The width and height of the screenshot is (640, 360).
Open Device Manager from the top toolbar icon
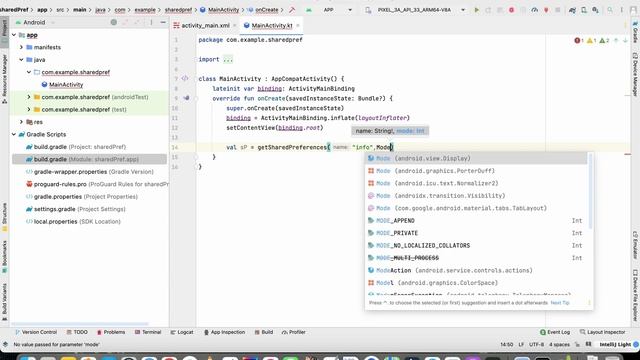coord(584,10)
